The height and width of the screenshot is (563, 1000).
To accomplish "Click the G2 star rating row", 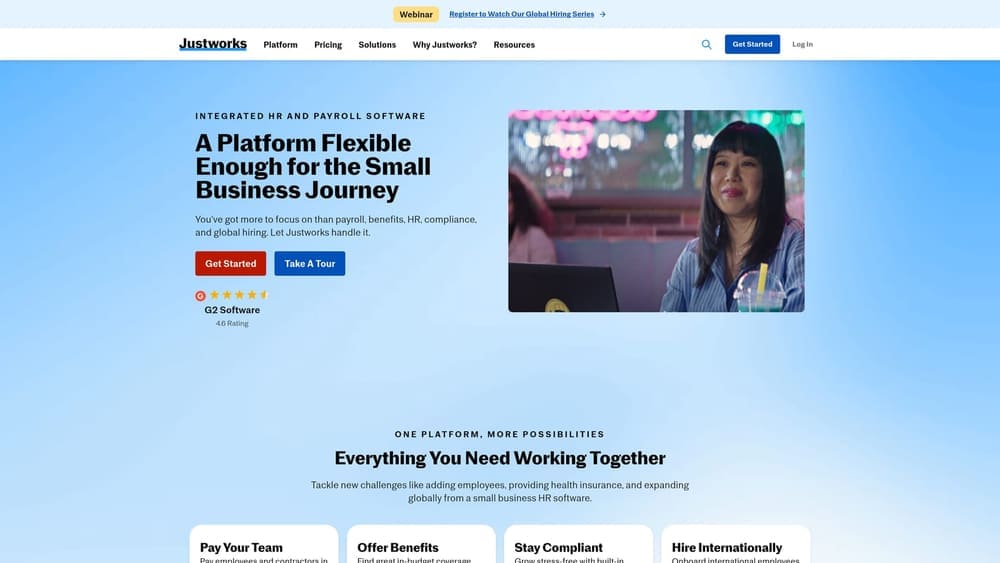I will (x=239, y=295).
